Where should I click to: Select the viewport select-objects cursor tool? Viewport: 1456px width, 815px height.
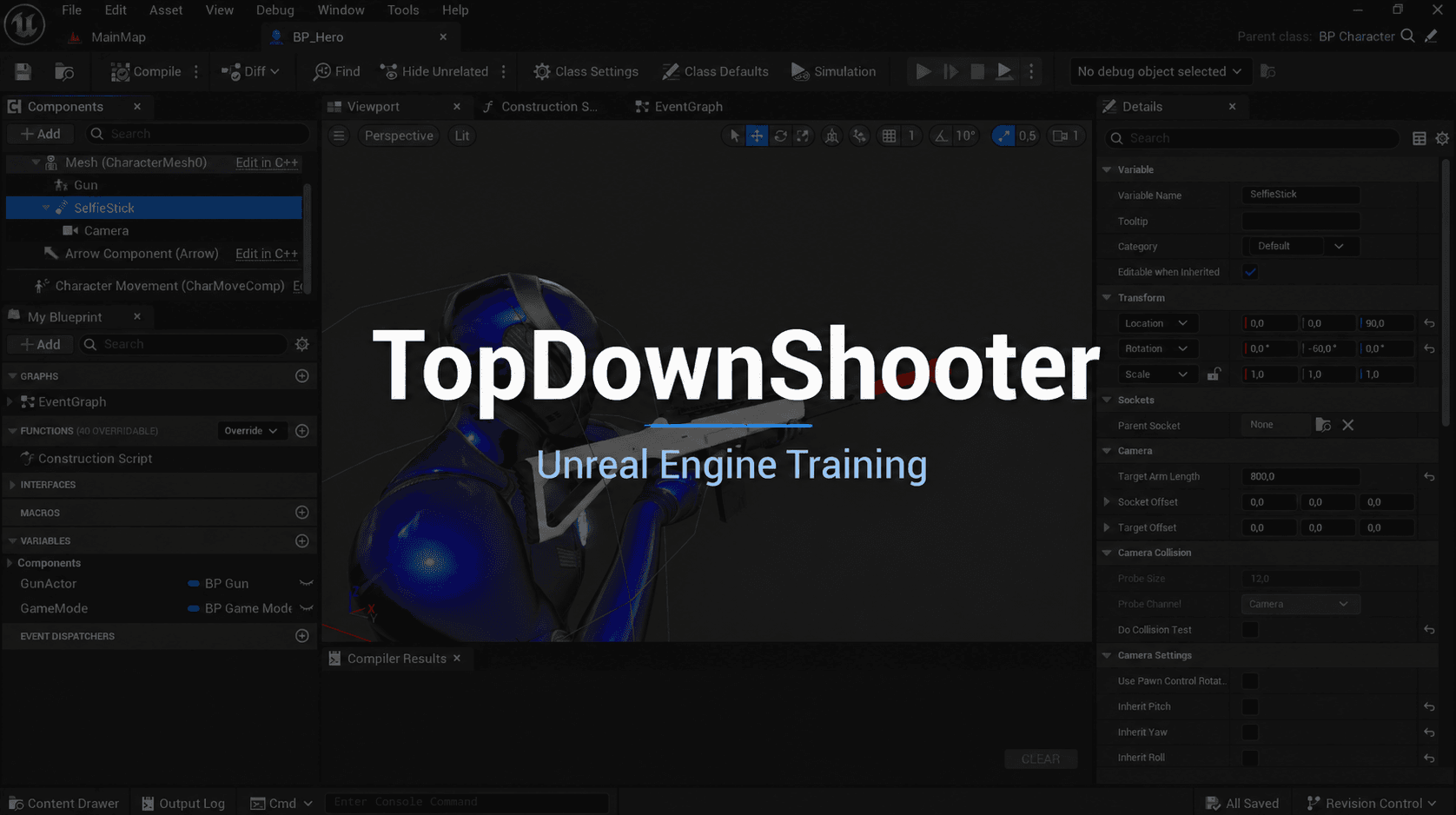[x=735, y=136]
